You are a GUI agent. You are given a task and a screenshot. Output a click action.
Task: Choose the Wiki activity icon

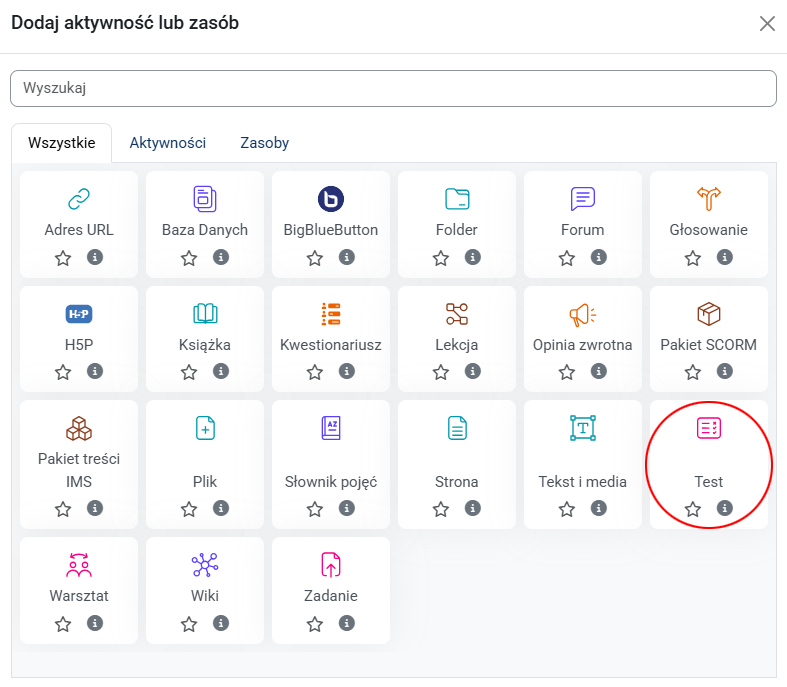[x=205, y=565]
